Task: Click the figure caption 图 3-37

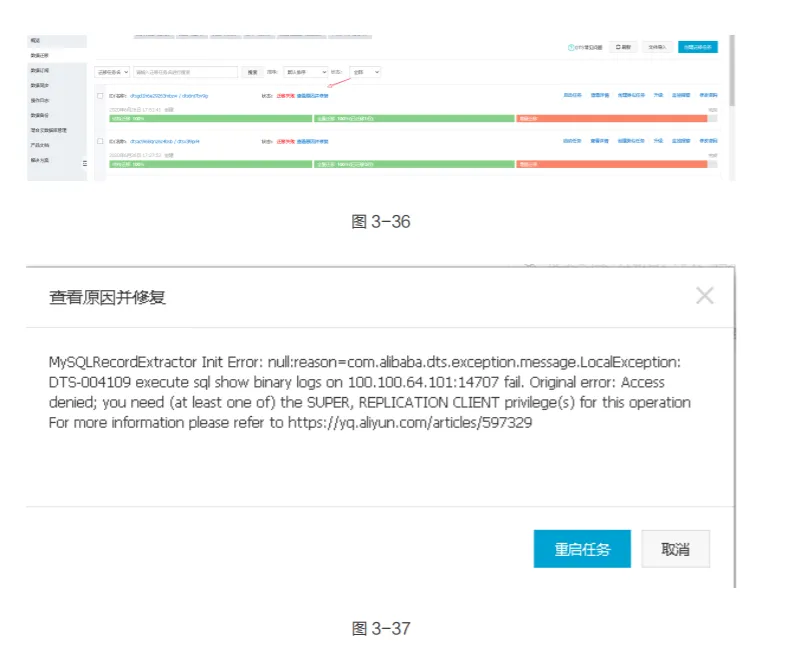Action: (381, 628)
